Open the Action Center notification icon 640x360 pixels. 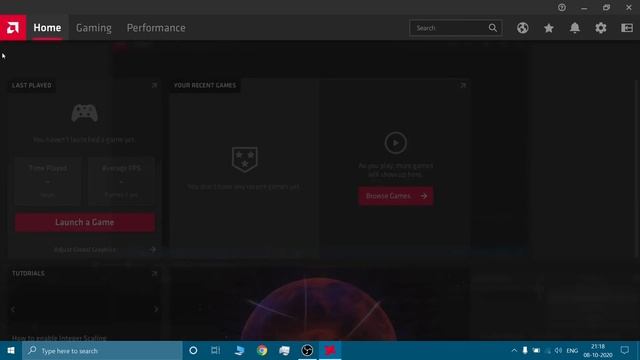624,351
